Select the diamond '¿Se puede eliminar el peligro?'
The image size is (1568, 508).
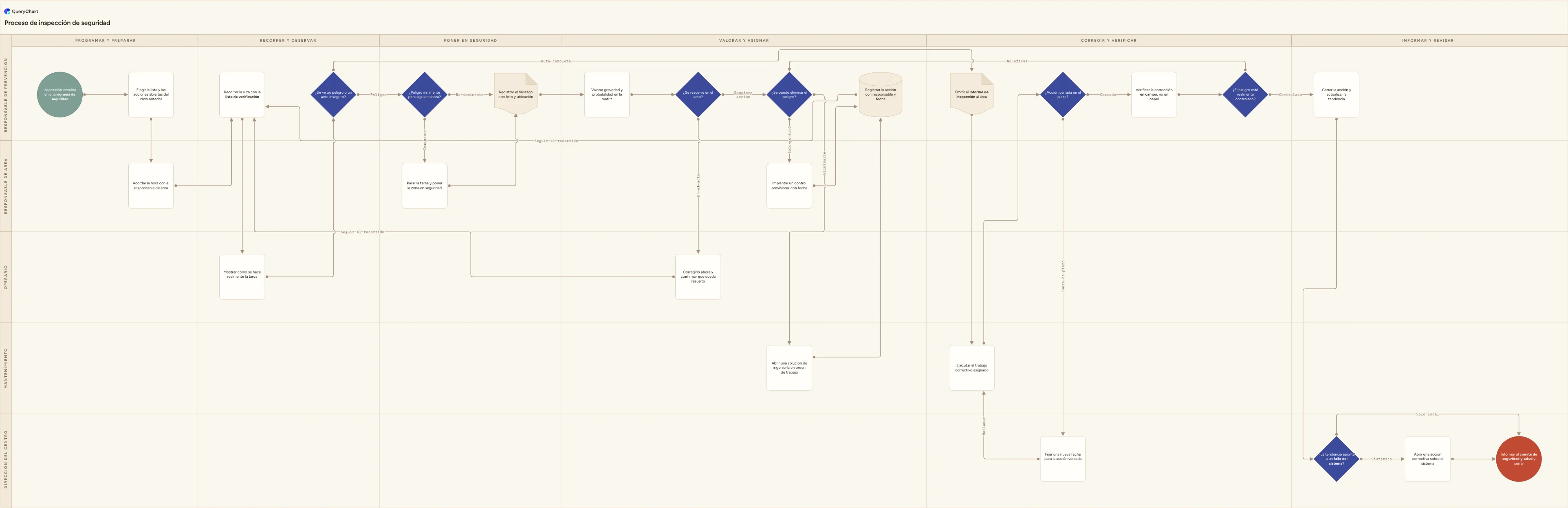[x=789, y=94]
